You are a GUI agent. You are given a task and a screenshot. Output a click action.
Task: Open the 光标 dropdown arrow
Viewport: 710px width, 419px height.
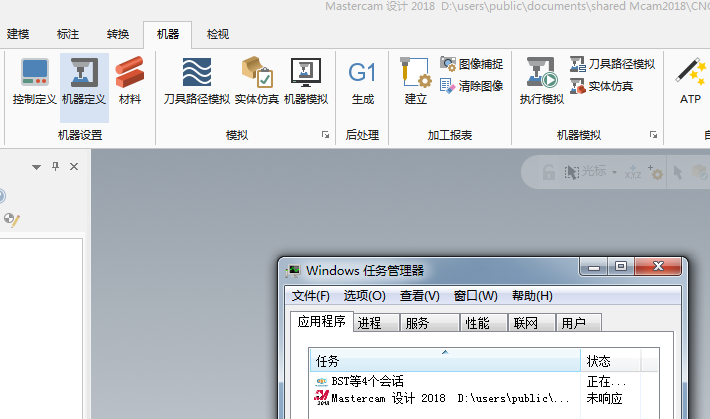coord(614,173)
